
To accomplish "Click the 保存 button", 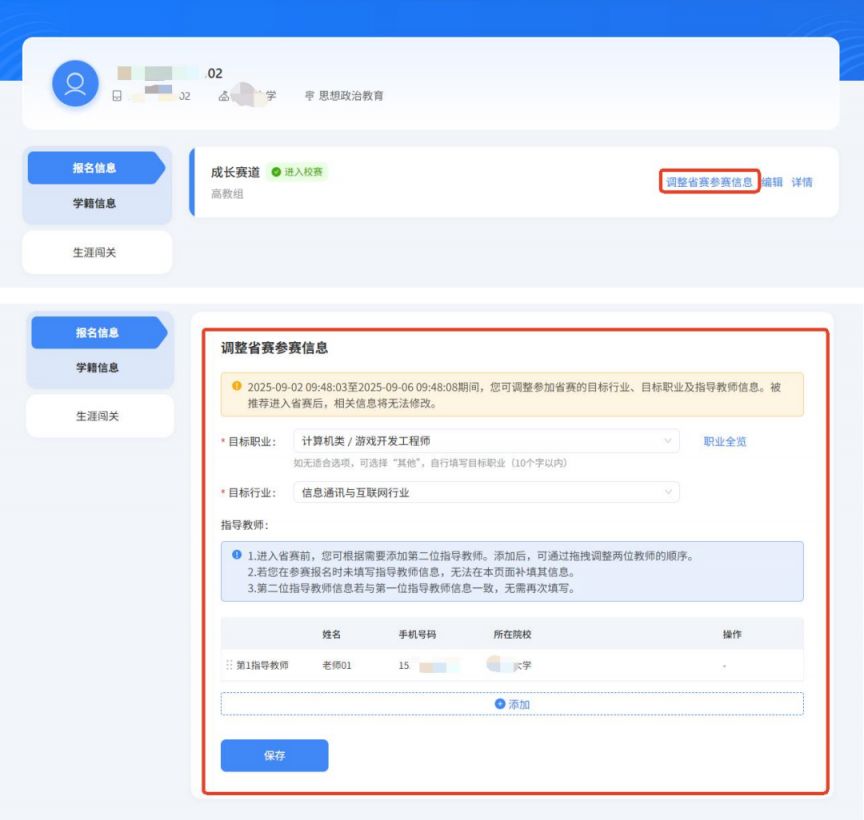I will coord(274,755).
